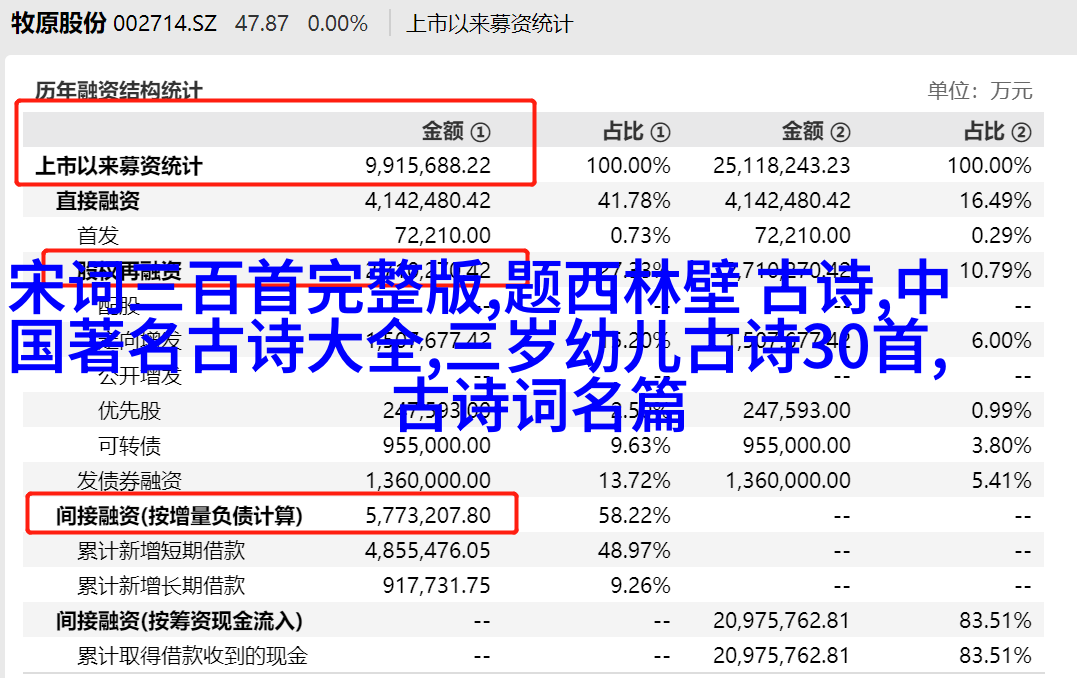Click the 首发 row label

(x=98, y=236)
